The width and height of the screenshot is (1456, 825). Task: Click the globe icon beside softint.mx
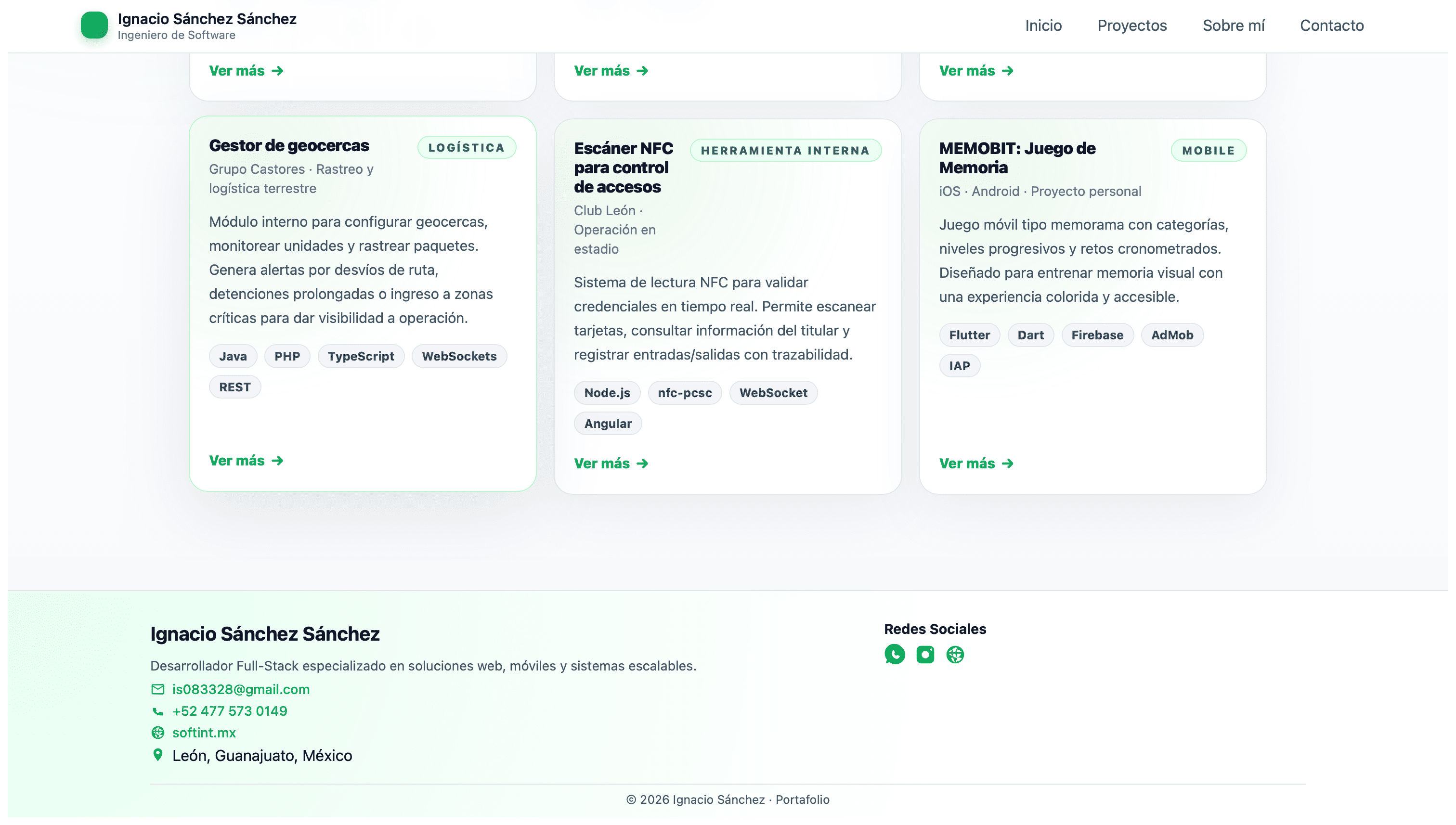pyautogui.click(x=157, y=733)
